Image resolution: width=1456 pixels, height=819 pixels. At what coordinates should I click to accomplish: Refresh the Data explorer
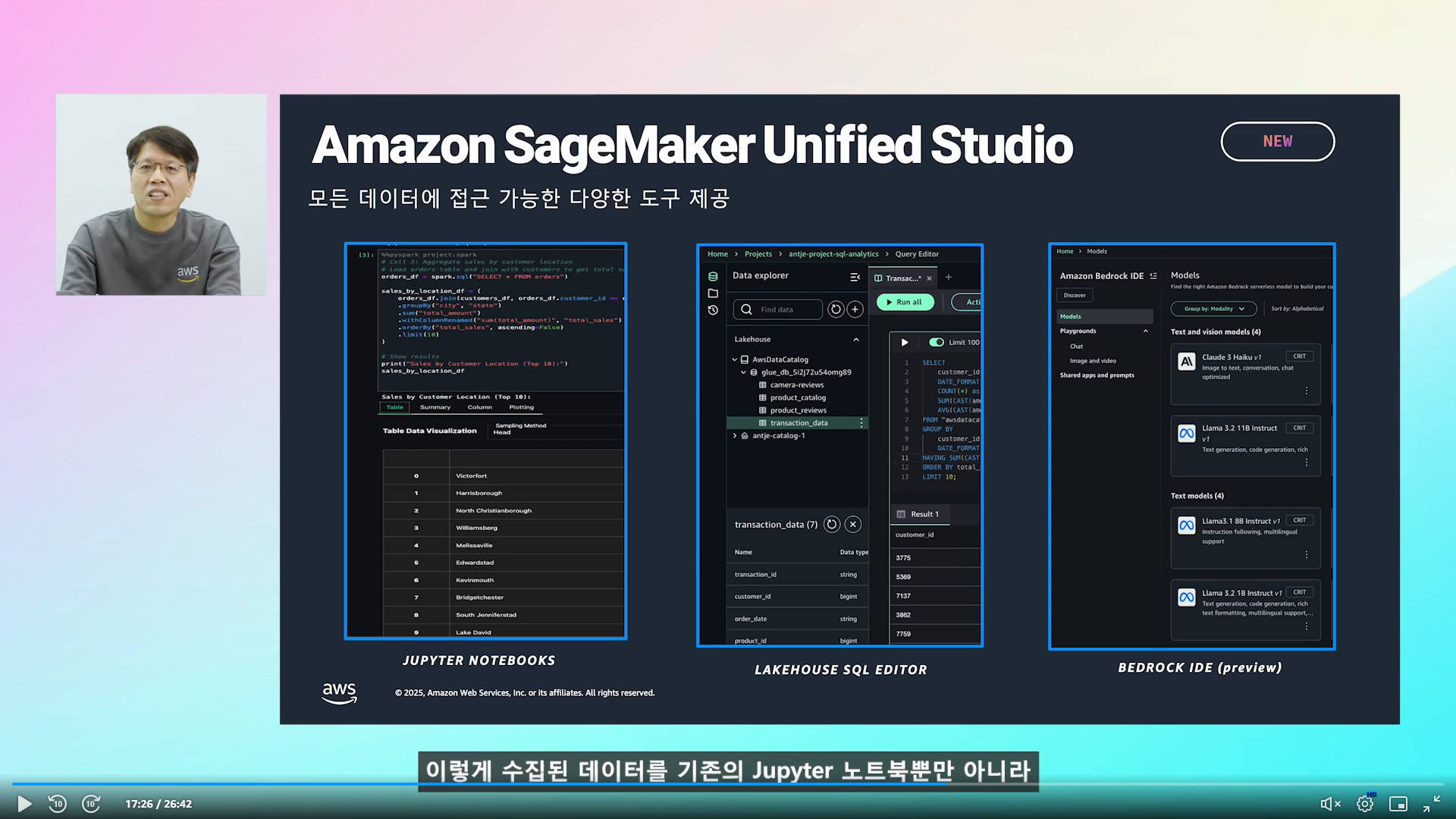pos(836,309)
